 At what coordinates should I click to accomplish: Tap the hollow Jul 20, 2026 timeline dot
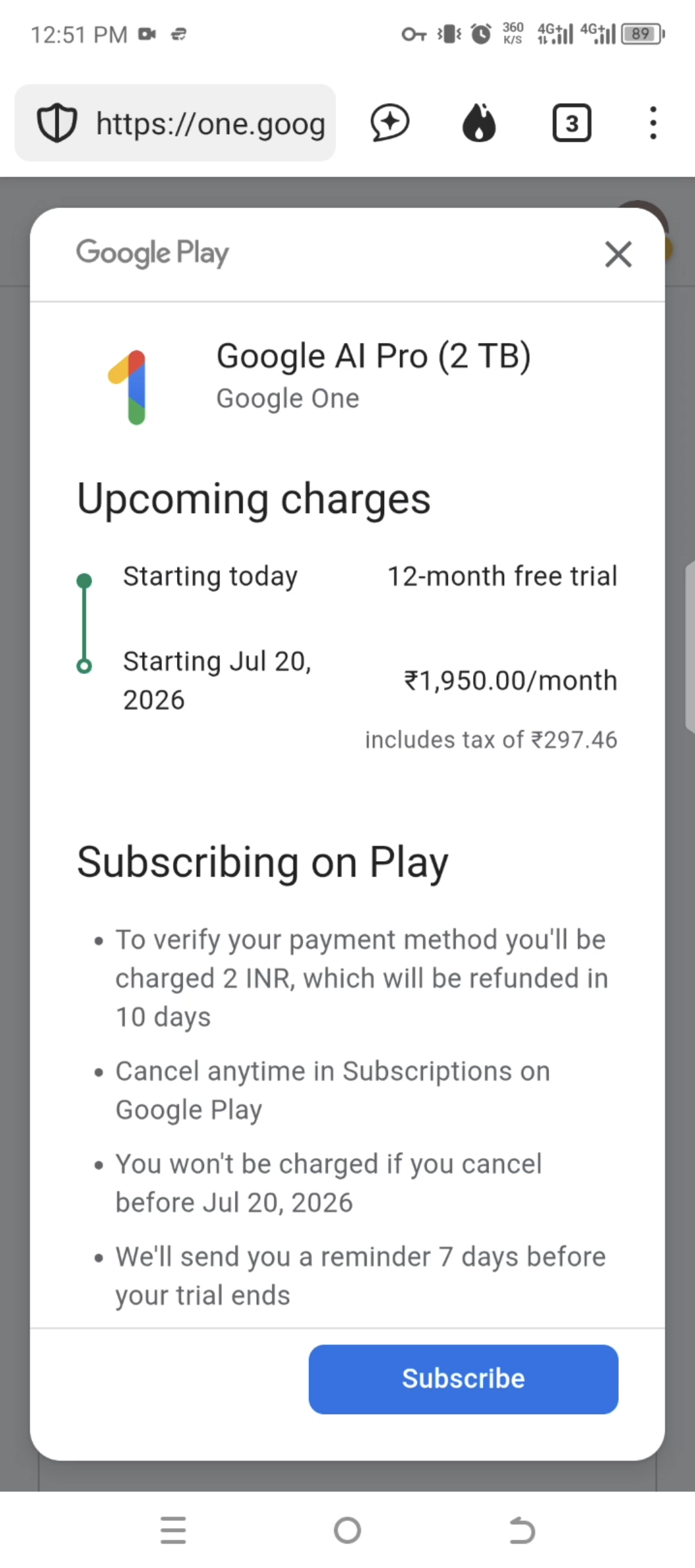[84, 666]
